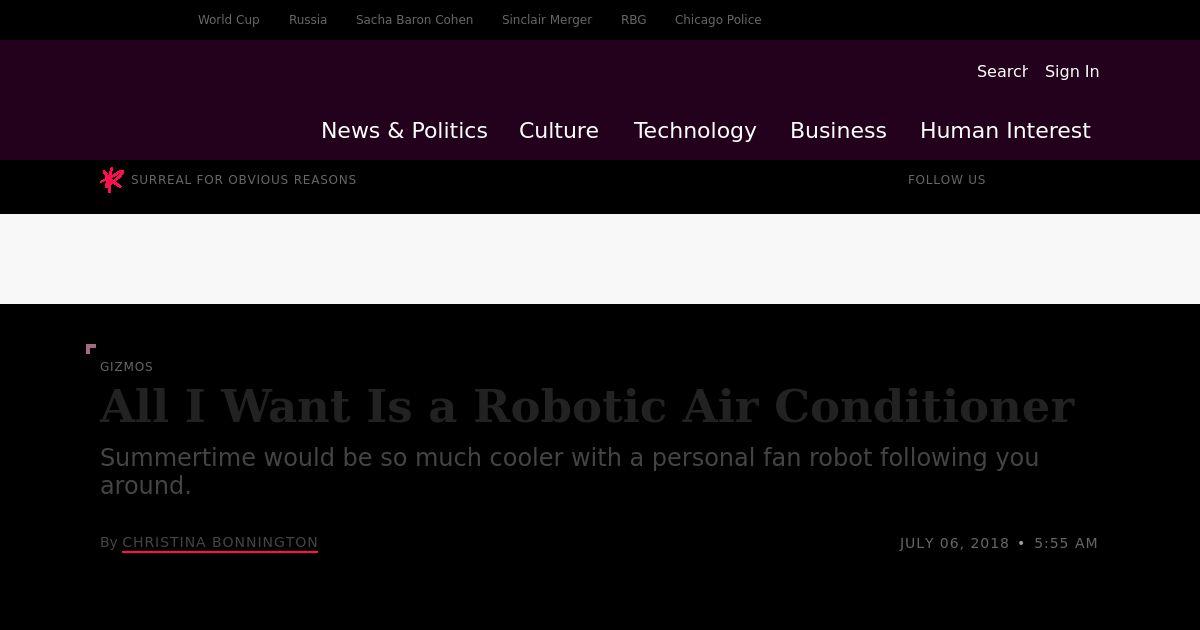Open the Chicago Police topic link
This screenshot has width=1200, height=630.
tap(718, 20)
